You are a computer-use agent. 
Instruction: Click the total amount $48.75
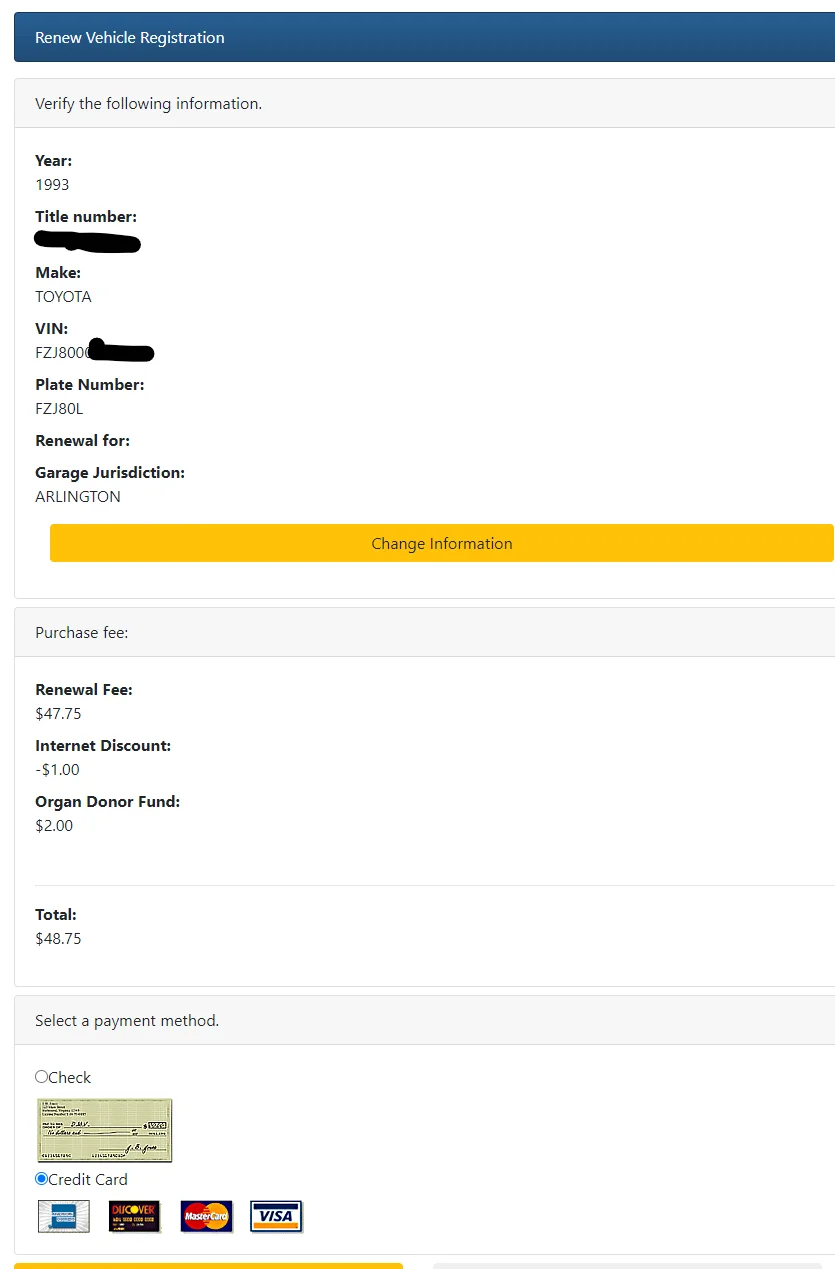(x=58, y=938)
